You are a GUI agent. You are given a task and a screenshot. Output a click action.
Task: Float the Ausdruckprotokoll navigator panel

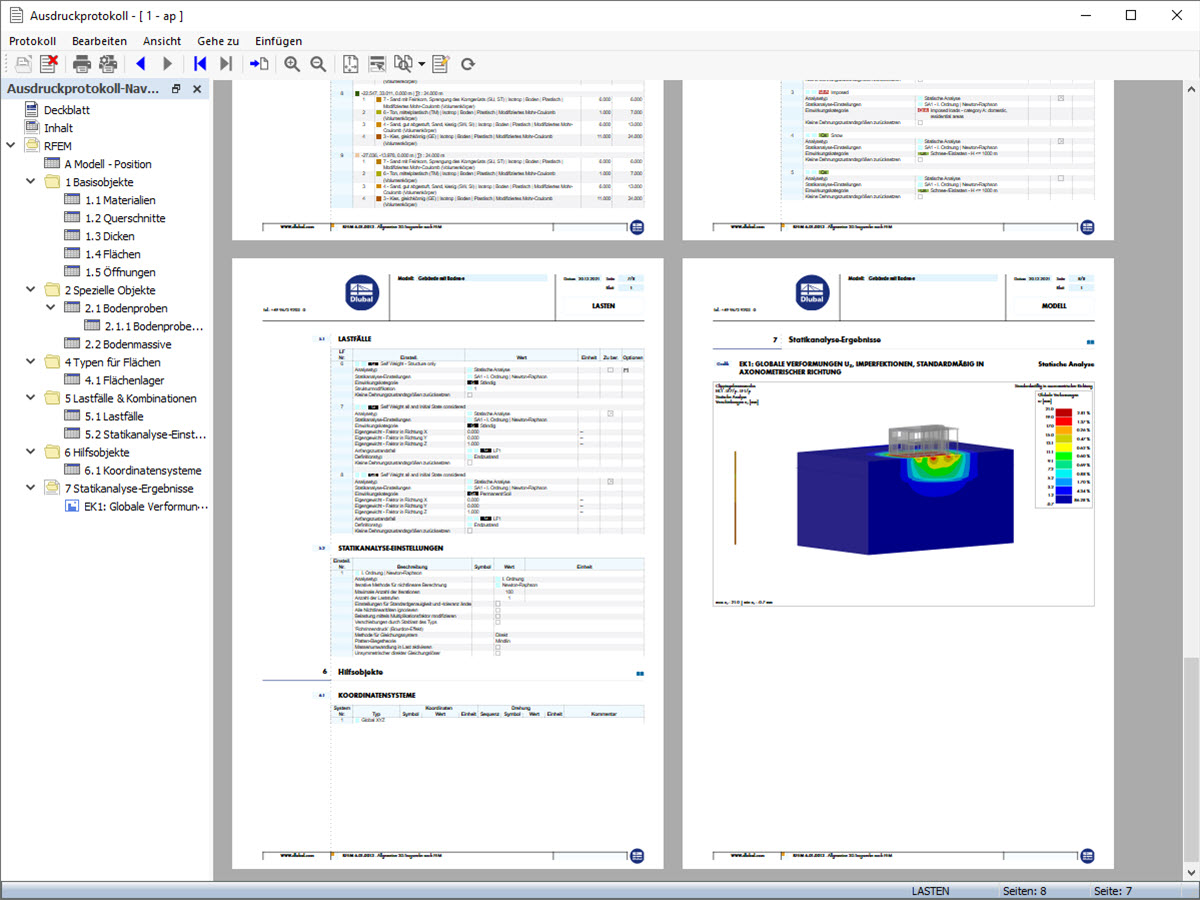(176, 89)
